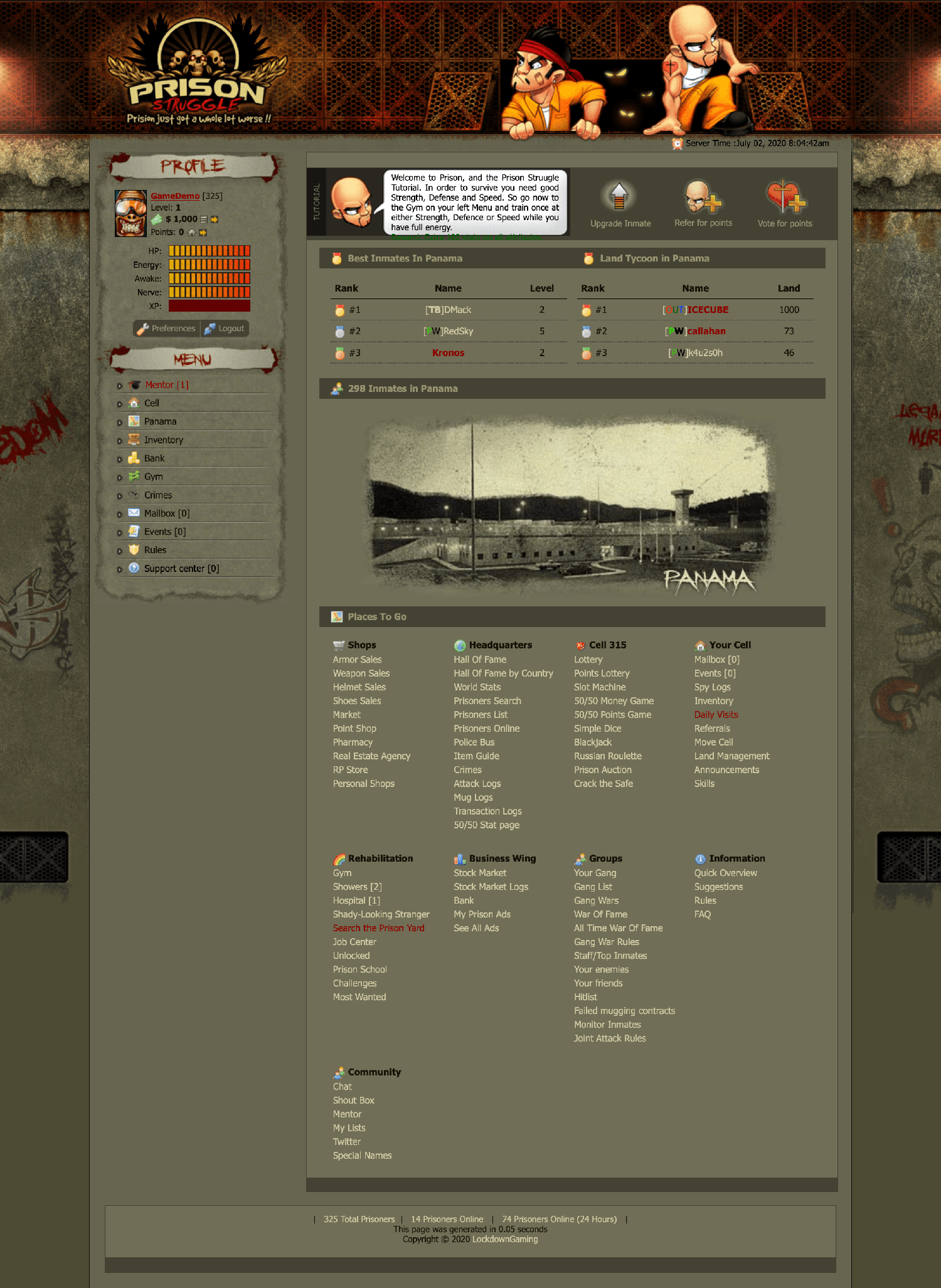Open Preferences button
The image size is (941, 1288).
[x=166, y=329]
